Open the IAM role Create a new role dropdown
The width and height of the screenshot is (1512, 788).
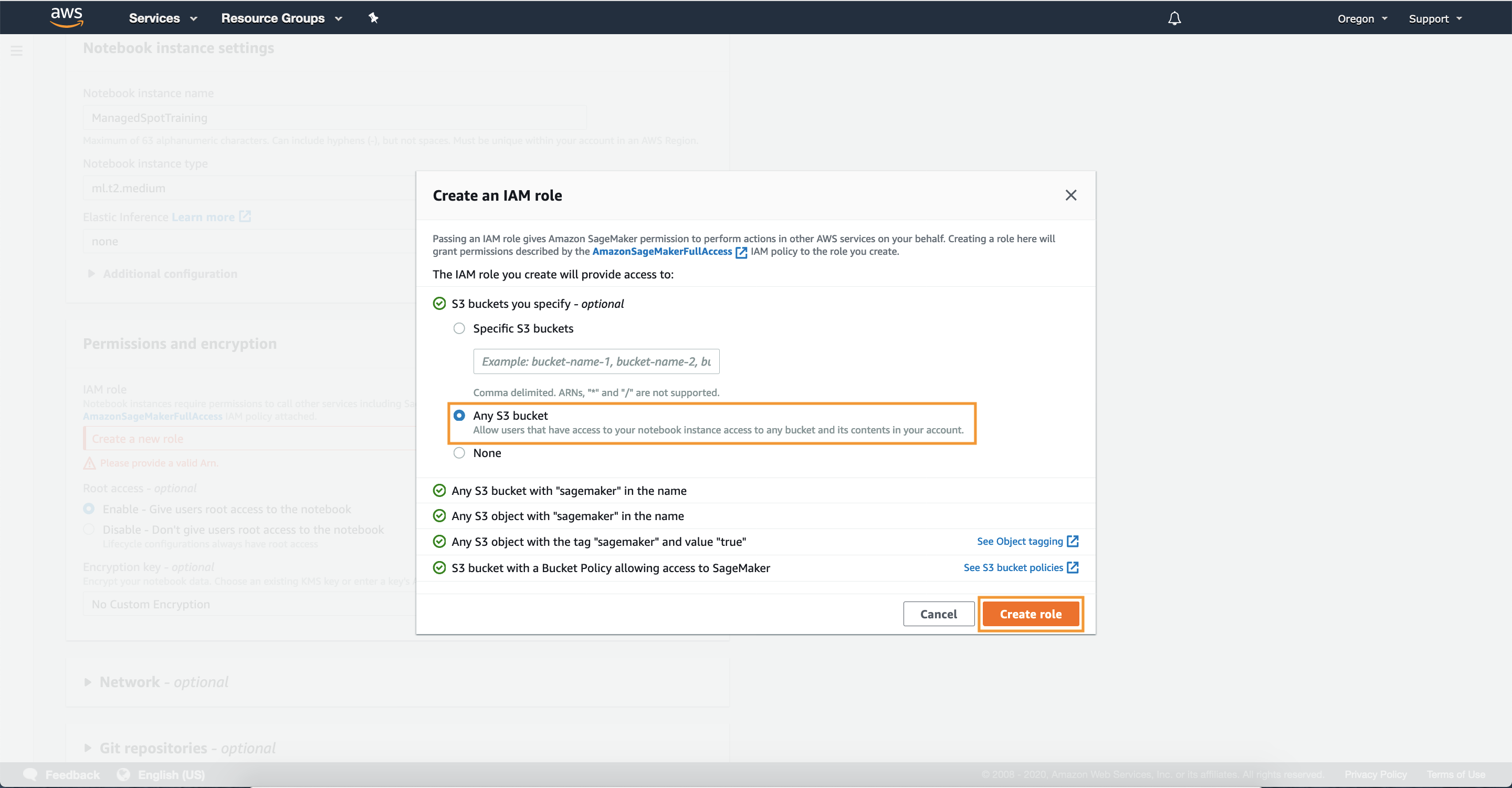pyautogui.click(x=249, y=439)
